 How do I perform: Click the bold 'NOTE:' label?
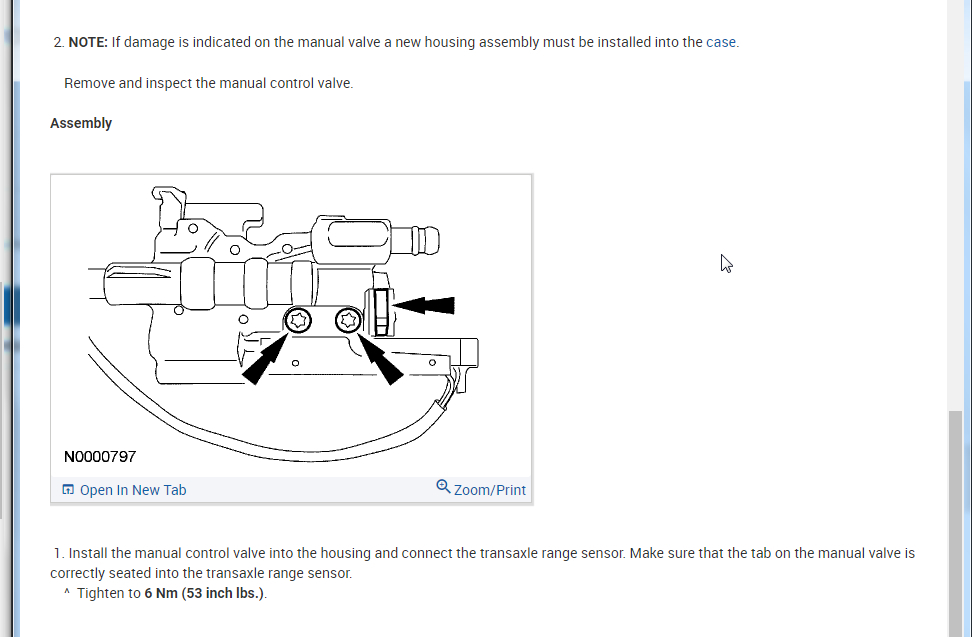coord(88,42)
